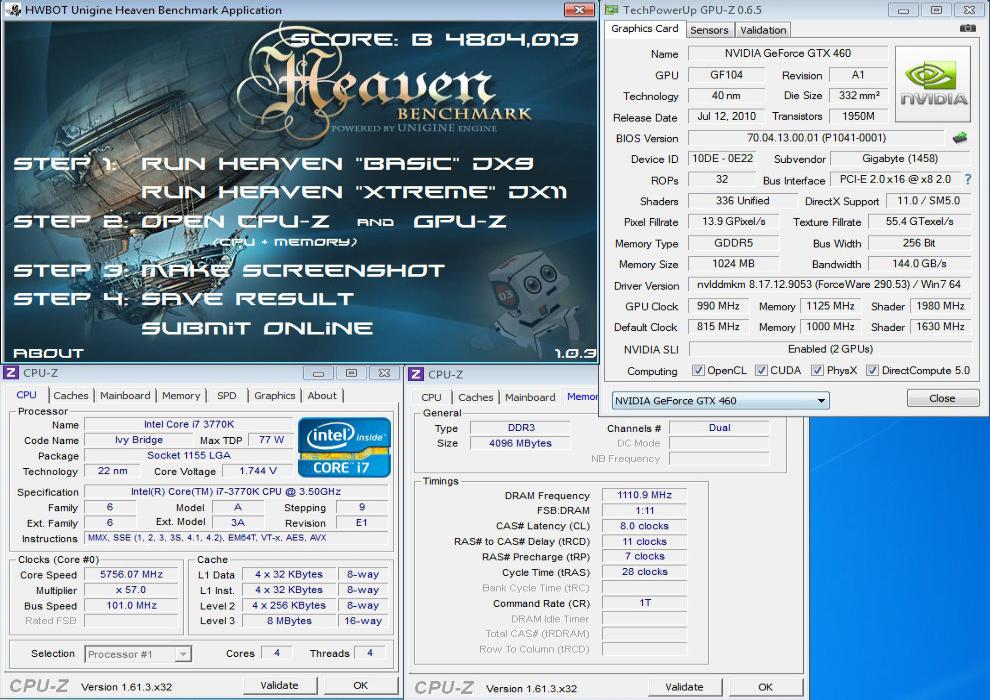
Task: Click the Intel Core i7 logo badge
Action: click(344, 447)
